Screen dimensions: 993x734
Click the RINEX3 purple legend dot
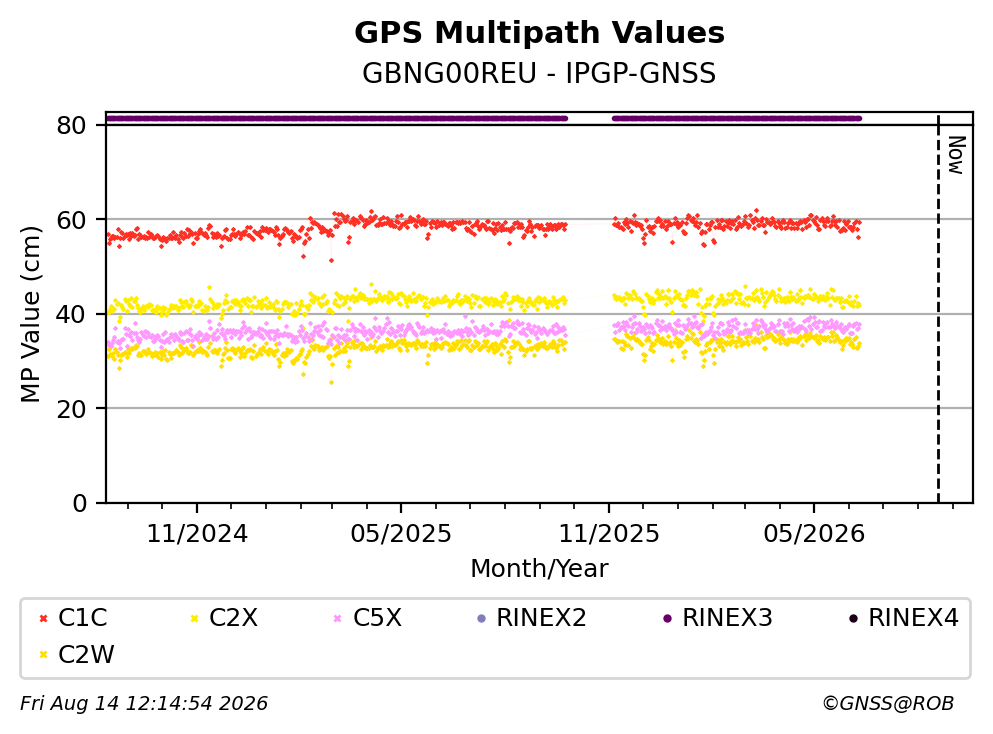tap(667, 618)
